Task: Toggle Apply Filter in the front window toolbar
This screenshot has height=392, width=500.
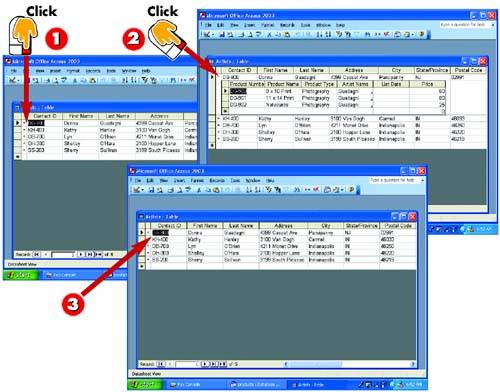Action: tap(287, 190)
